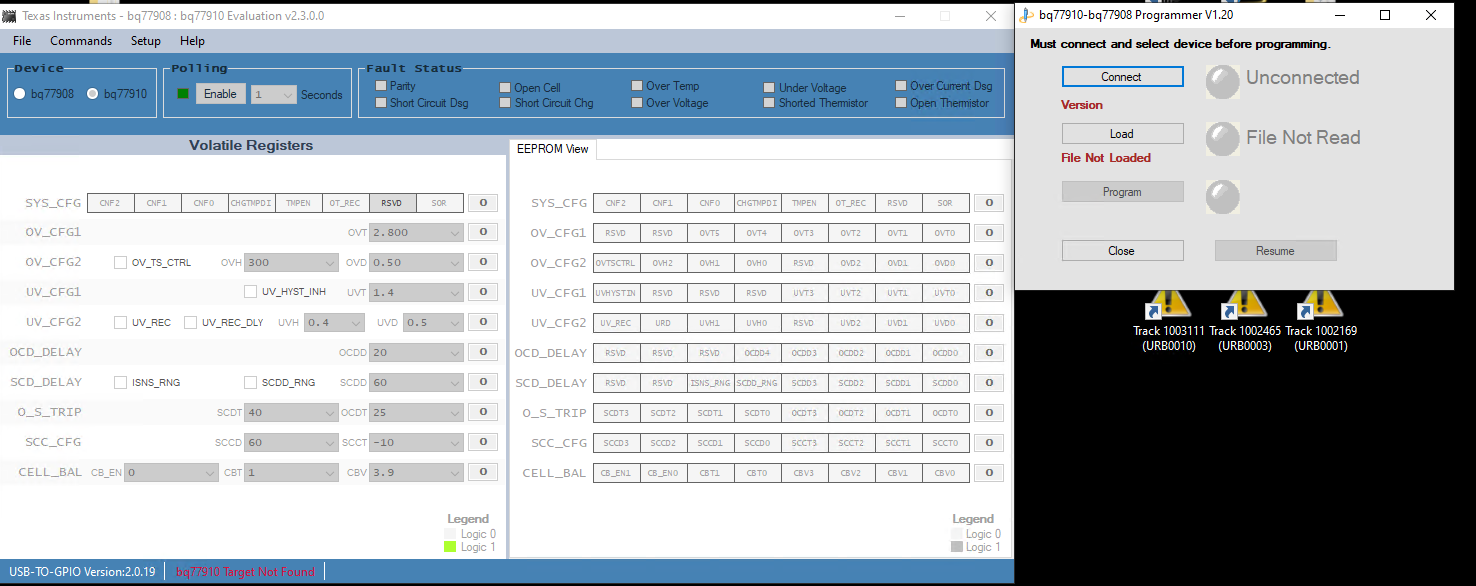The image size is (1476, 586).
Task: Click the EEPROM Logic 1 gray legend swatch
Action: point(957,547)
